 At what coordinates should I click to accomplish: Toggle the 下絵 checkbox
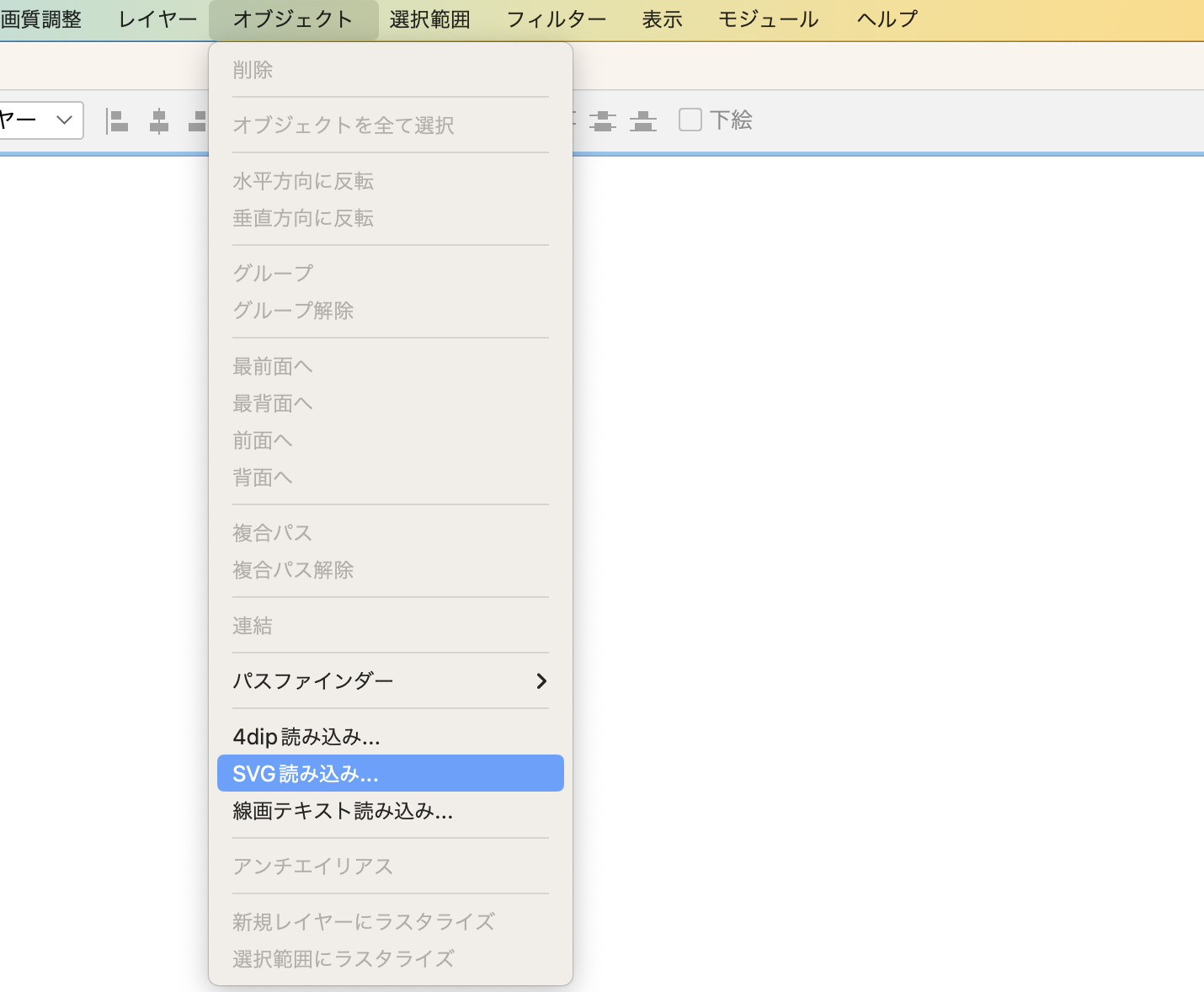point(690,120)
